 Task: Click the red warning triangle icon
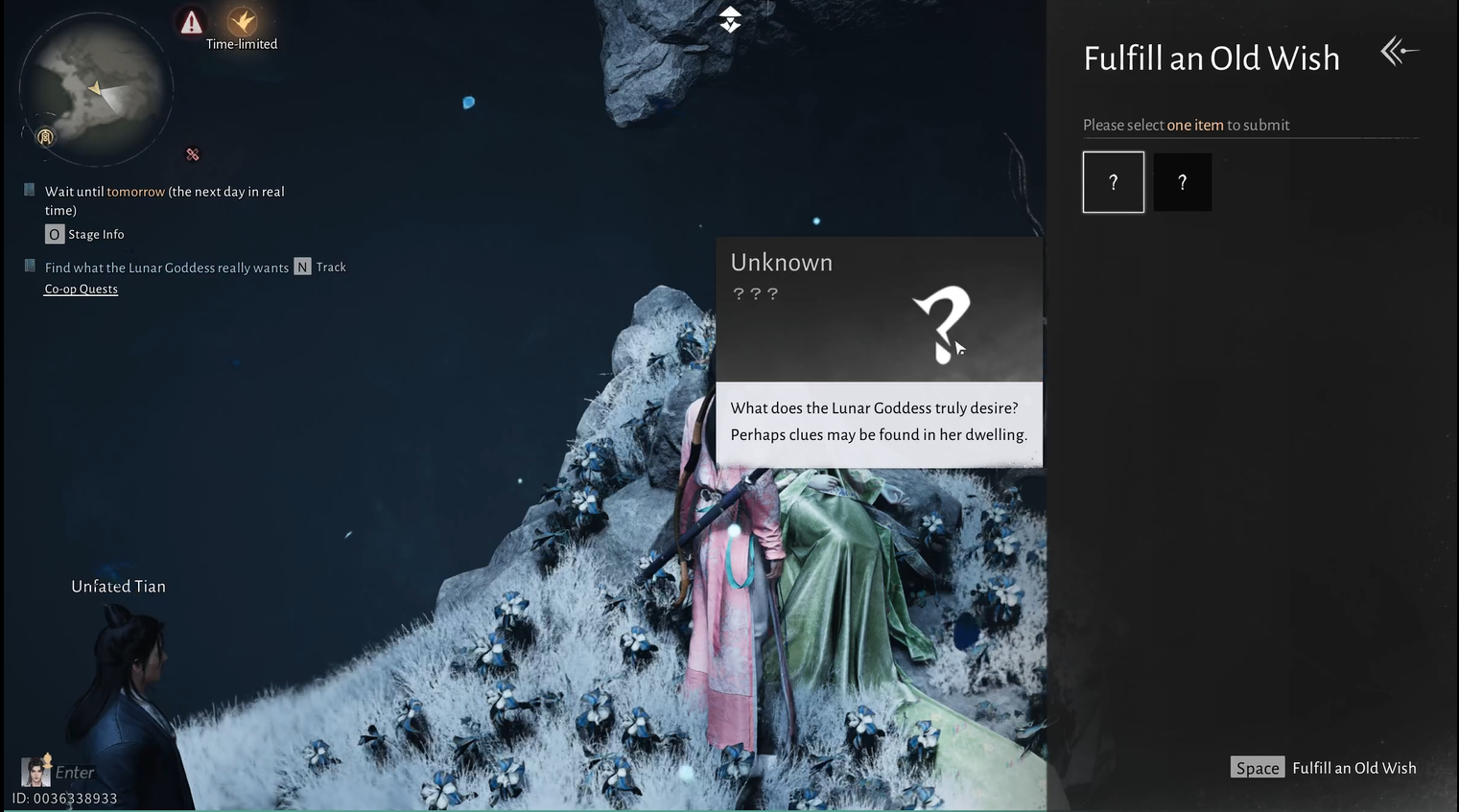(x=192, y=22)
